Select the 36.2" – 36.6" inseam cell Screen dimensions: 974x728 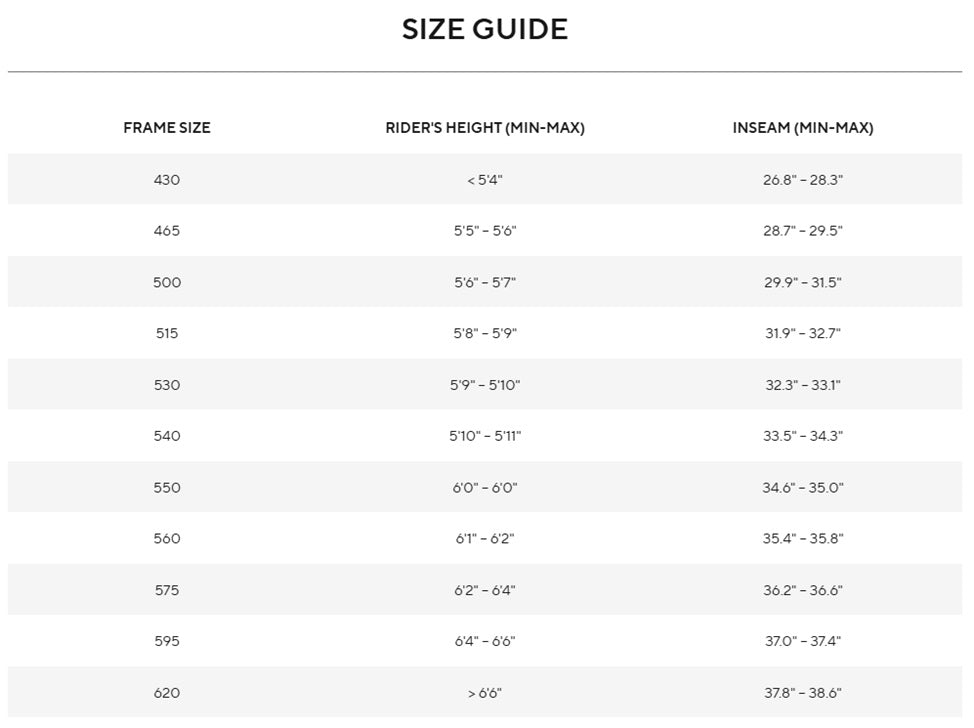click(x=803, y=589)
